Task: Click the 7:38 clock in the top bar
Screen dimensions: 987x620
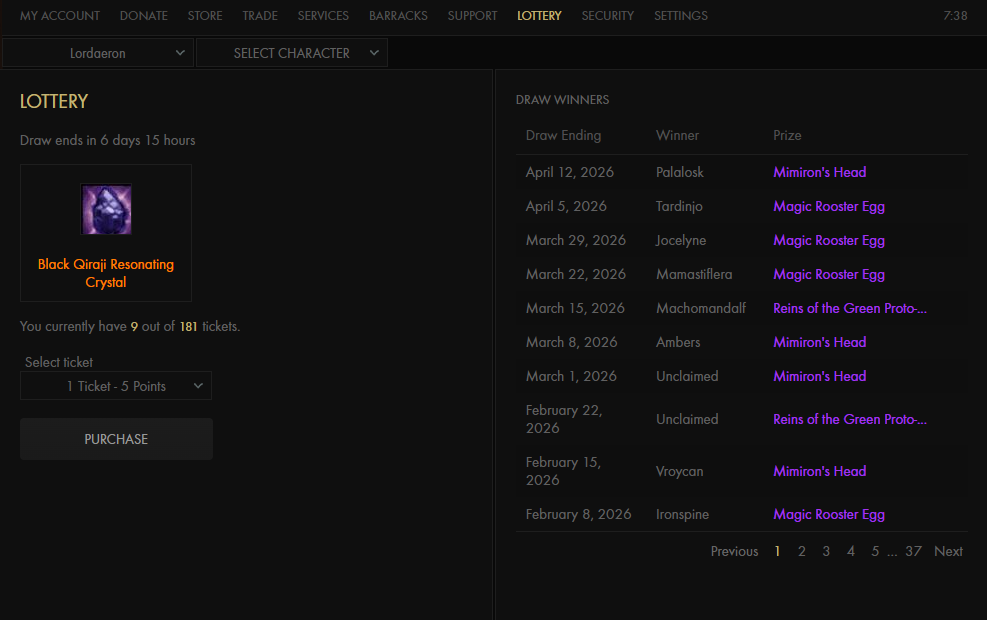Action: click(955, 16)
